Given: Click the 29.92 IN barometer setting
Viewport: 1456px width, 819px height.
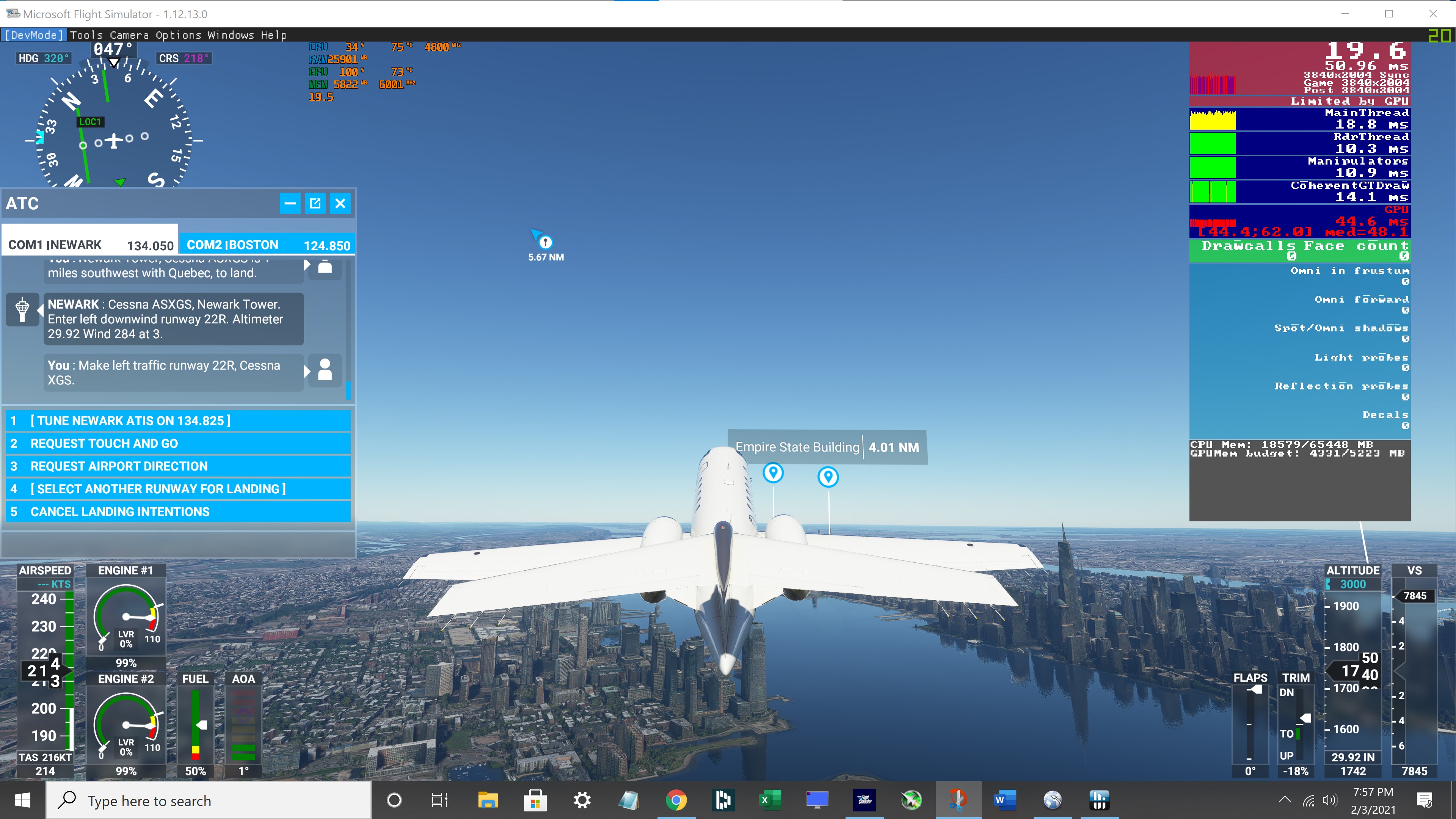Looking at the screenshot, I should (1353, 758).
